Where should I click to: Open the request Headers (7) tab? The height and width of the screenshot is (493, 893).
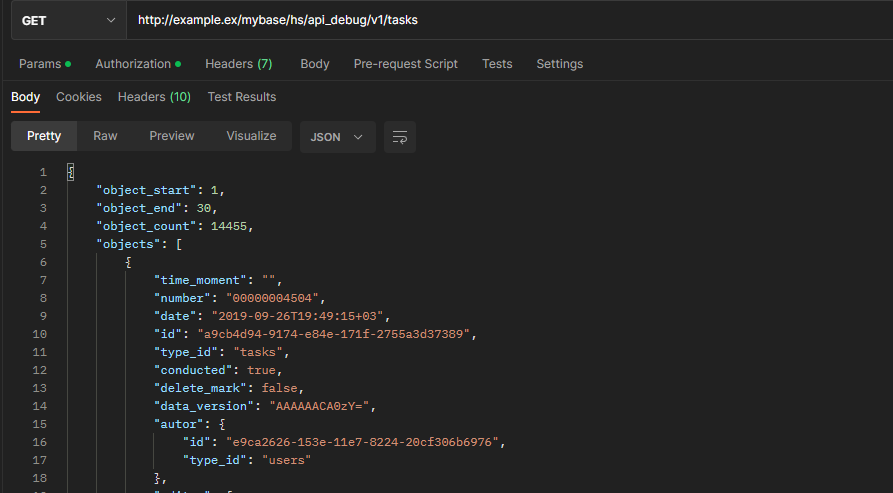[238, 64]
